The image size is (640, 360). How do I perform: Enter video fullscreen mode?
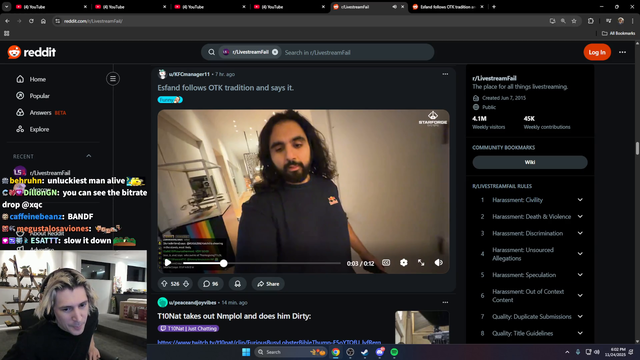coord(421,263)
